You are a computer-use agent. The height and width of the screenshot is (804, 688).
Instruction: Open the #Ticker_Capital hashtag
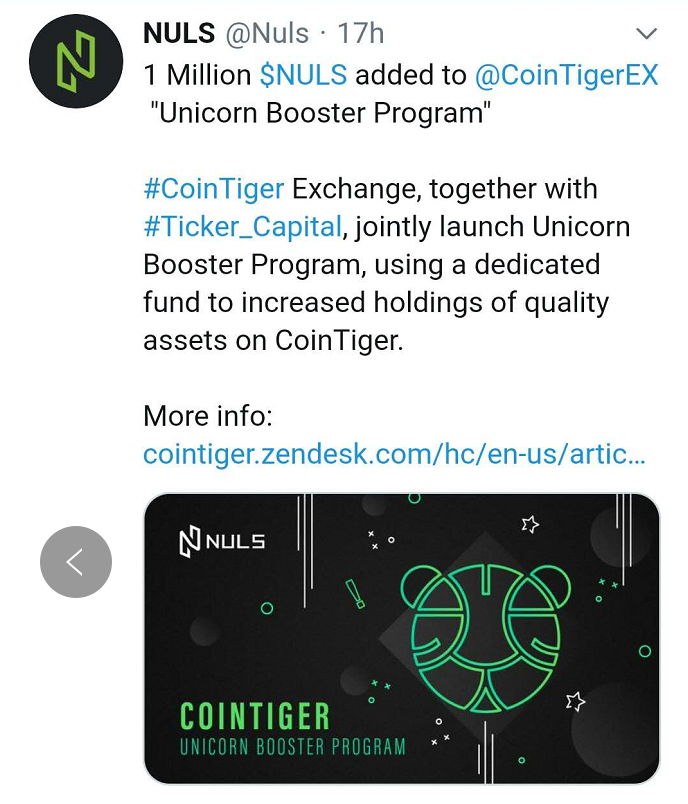tap(242, 227)
